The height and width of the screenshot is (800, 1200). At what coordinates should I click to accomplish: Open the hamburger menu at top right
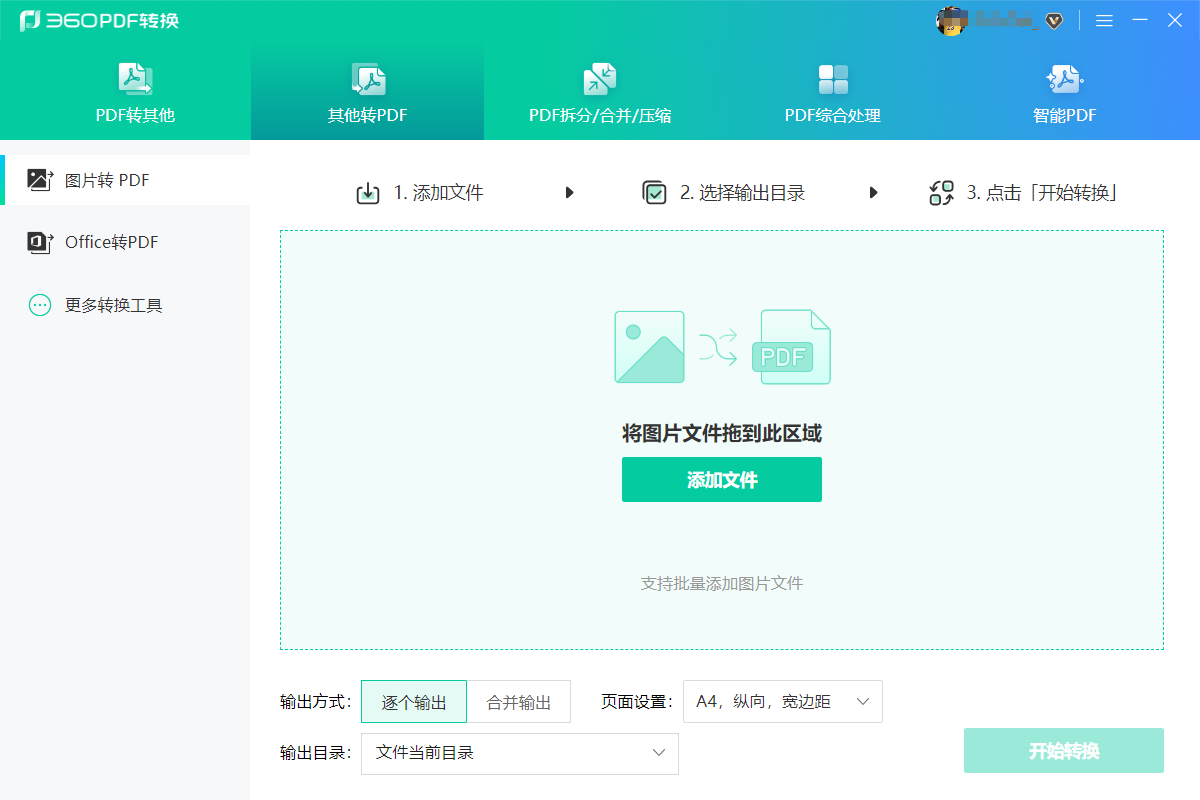pos(1104,20)
